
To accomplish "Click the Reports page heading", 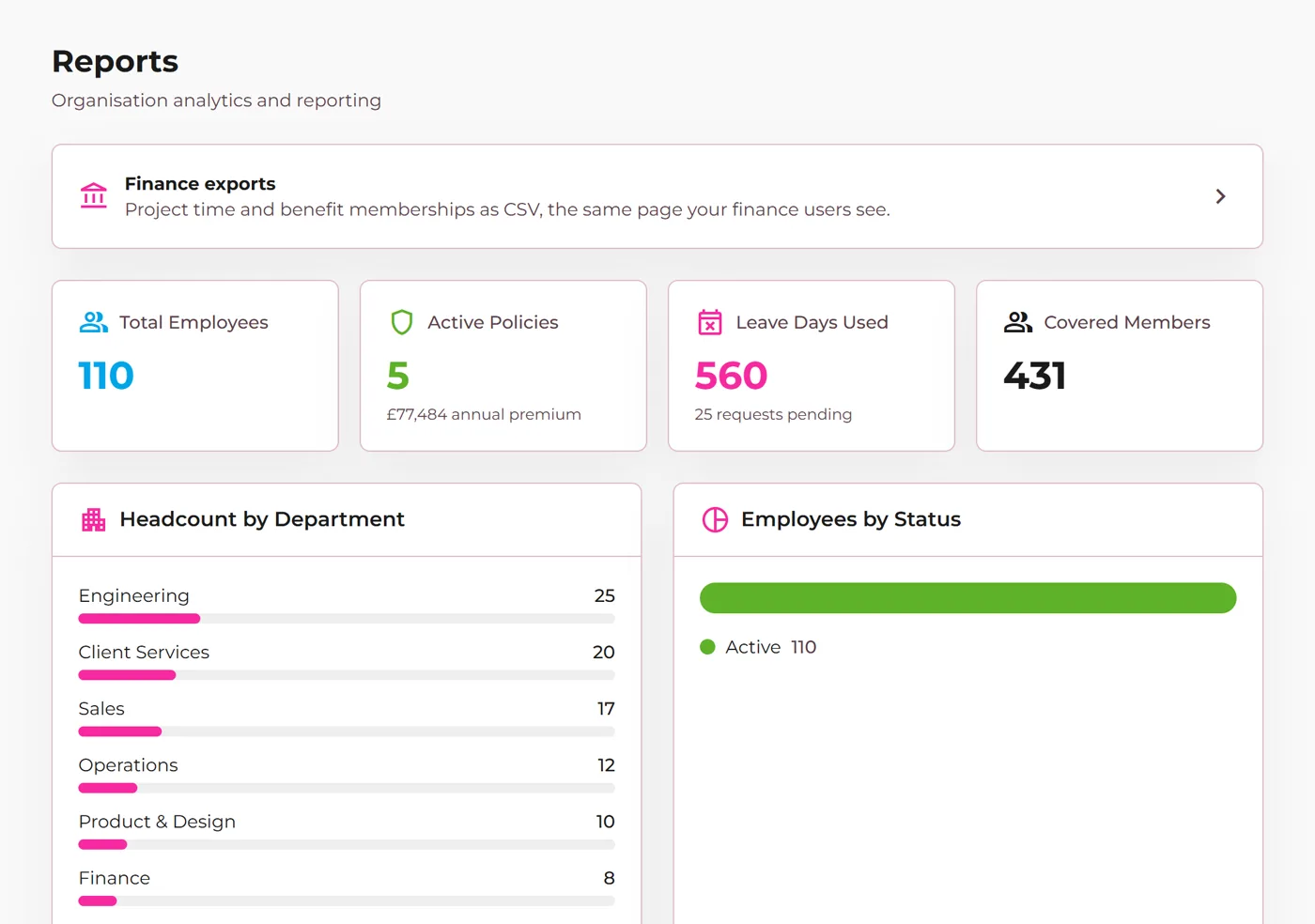I will [115, 61].
